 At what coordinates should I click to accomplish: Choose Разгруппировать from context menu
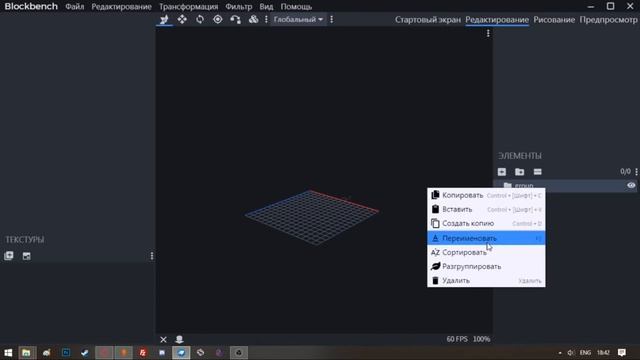click(x=486, y=267)
